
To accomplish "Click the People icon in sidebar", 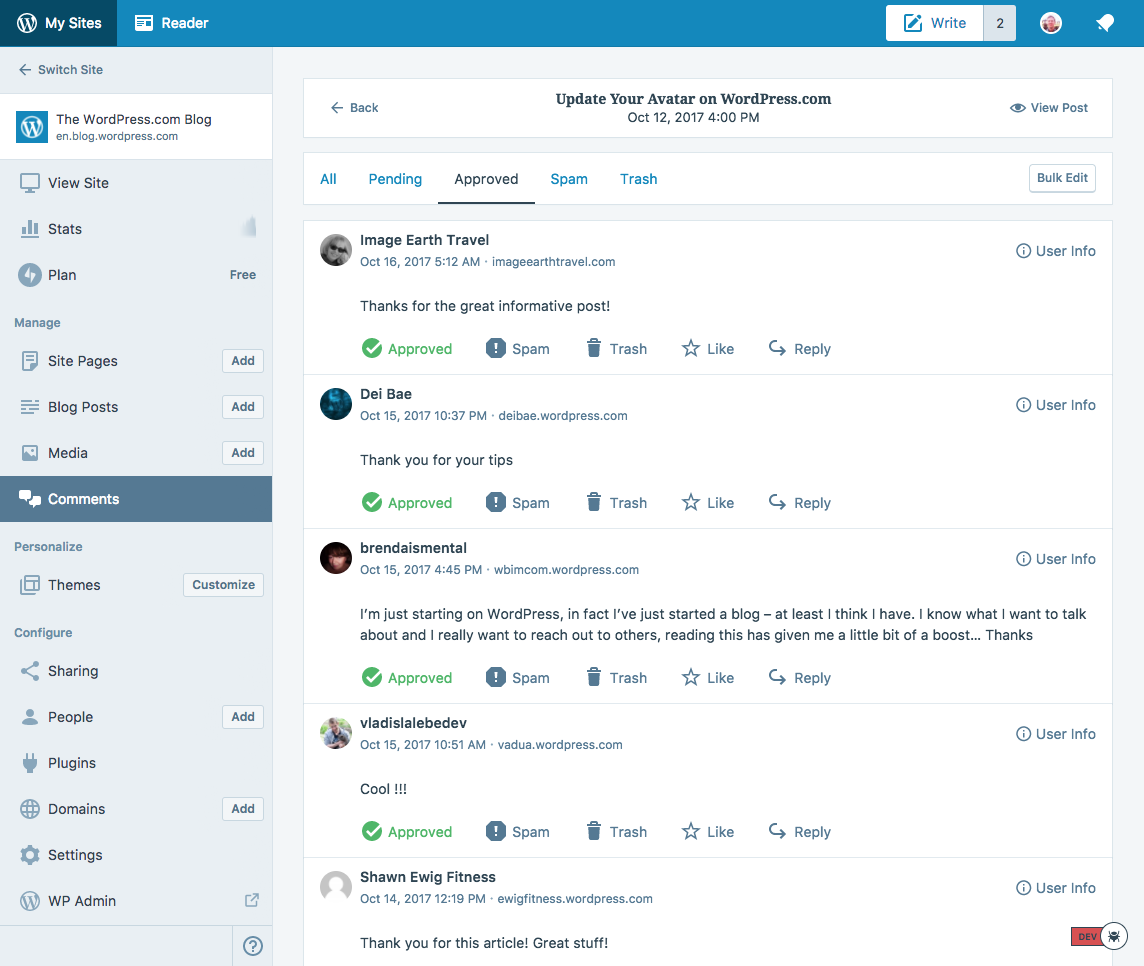I will (x=30, y=717).
